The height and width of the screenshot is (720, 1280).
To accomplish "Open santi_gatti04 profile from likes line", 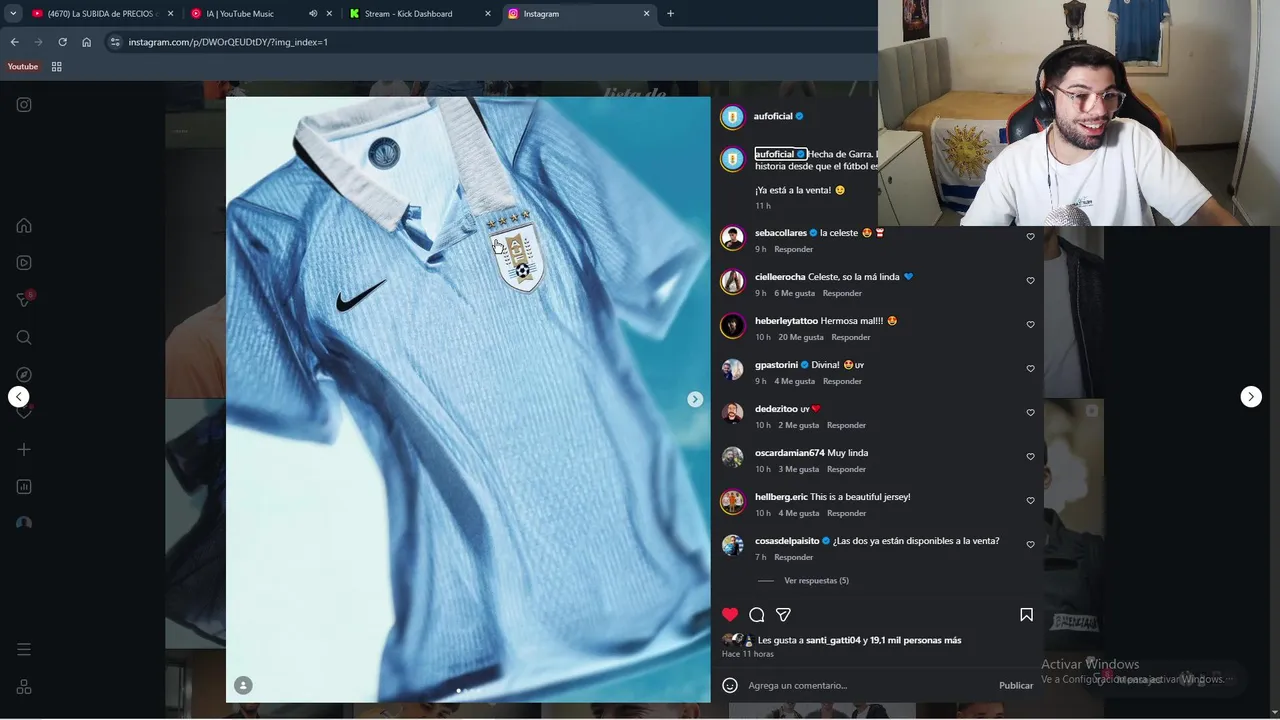I will (833, 640).
